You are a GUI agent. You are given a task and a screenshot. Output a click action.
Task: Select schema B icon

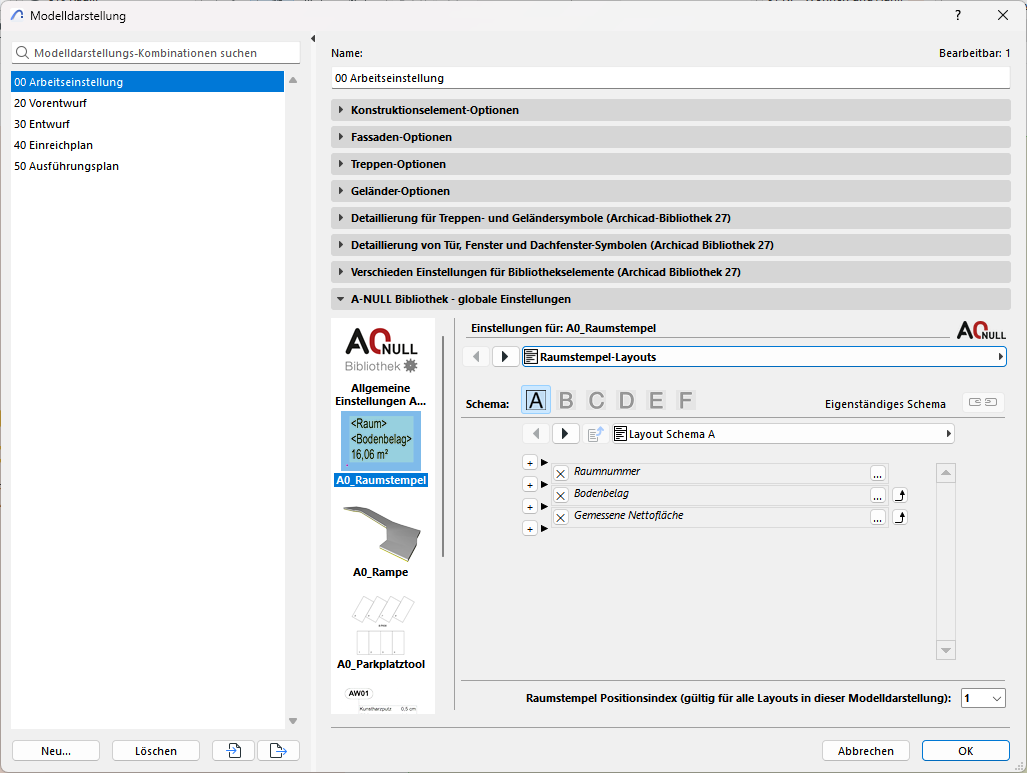[x=566, y=400]
